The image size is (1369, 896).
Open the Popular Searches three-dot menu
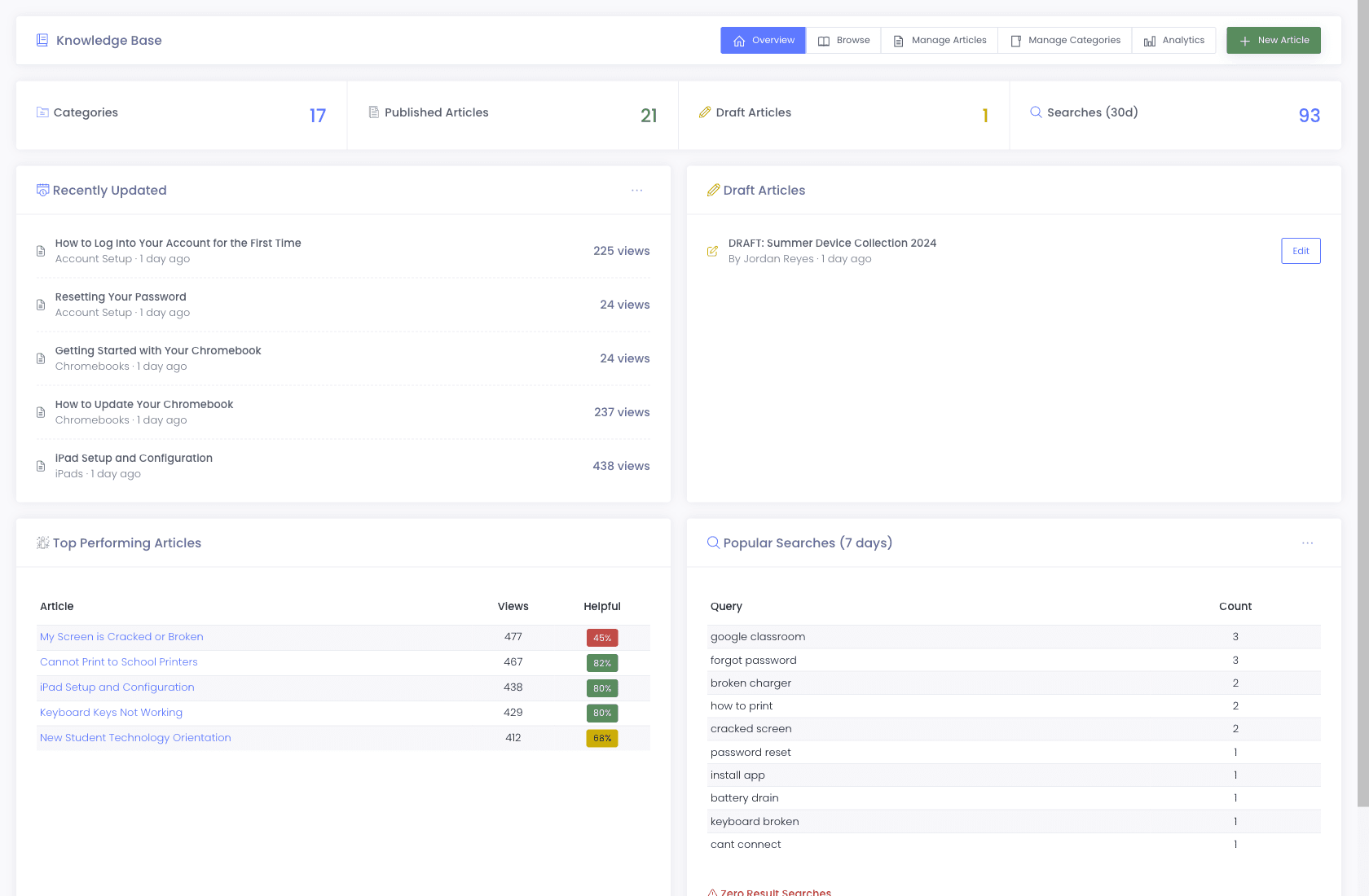point(1308,542)
